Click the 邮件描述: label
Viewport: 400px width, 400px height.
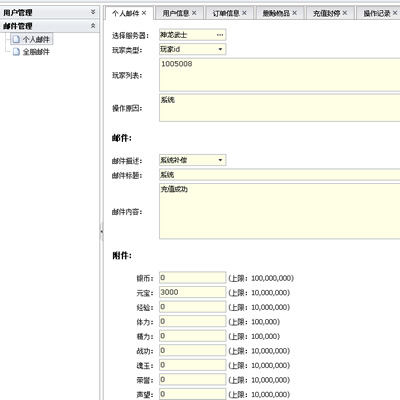127,161
